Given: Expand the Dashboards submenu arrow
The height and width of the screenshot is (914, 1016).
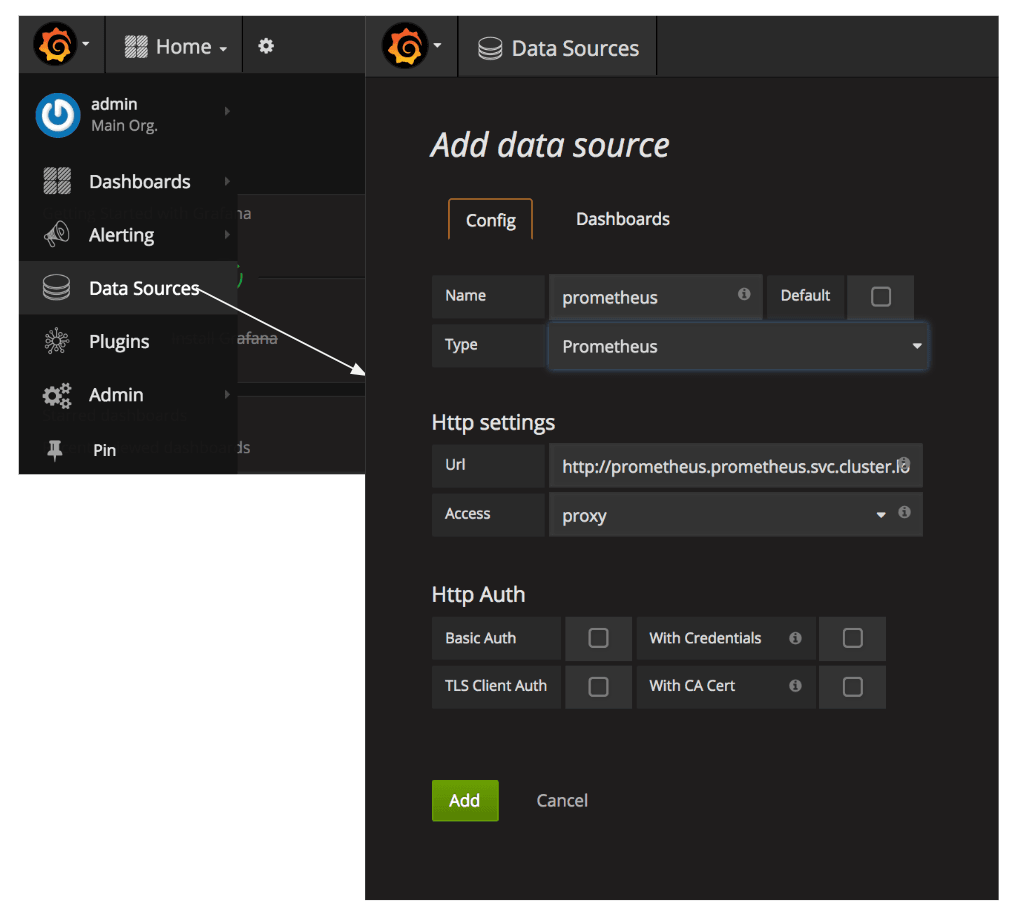Looking at the screenshot, I should (x=227, y=181).
